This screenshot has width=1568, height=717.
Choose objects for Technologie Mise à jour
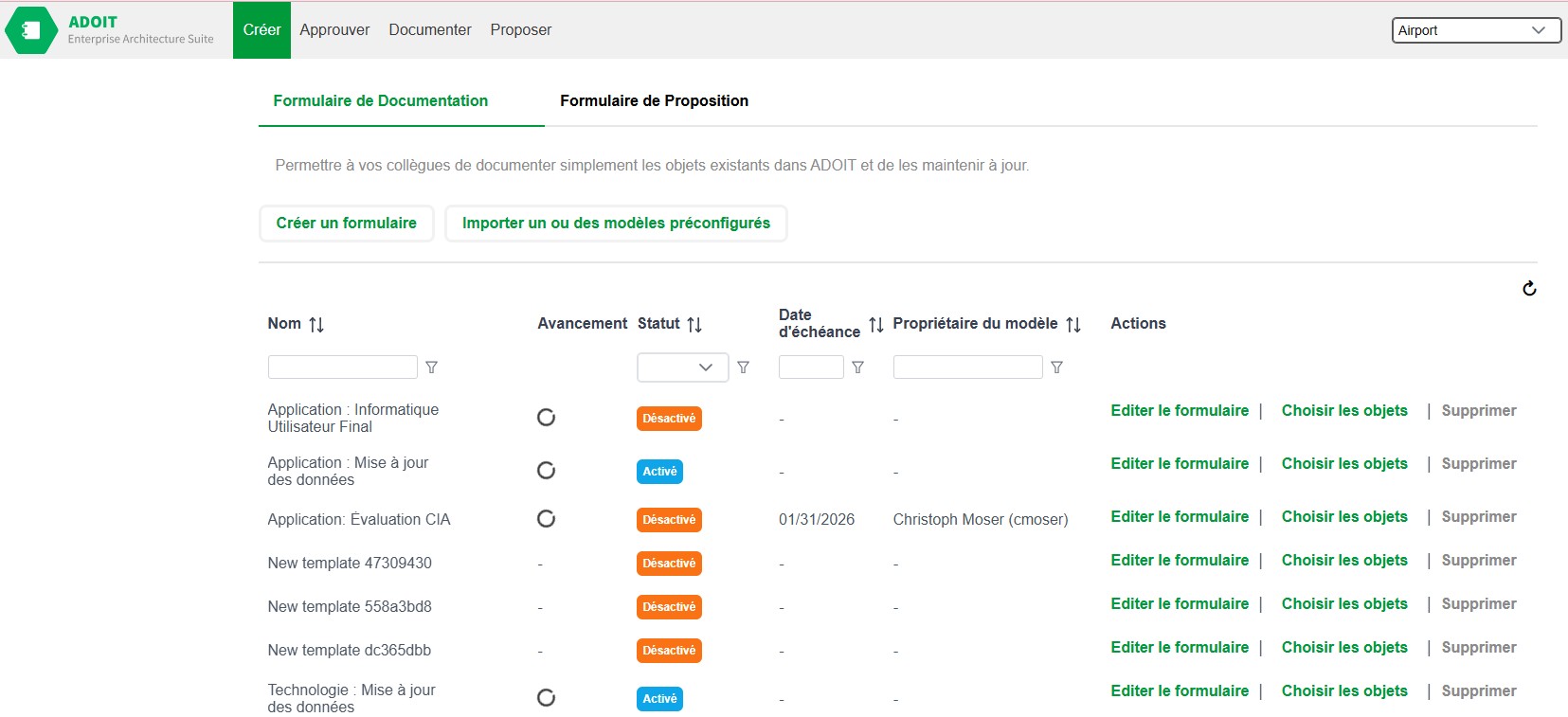pos(1344,691)
